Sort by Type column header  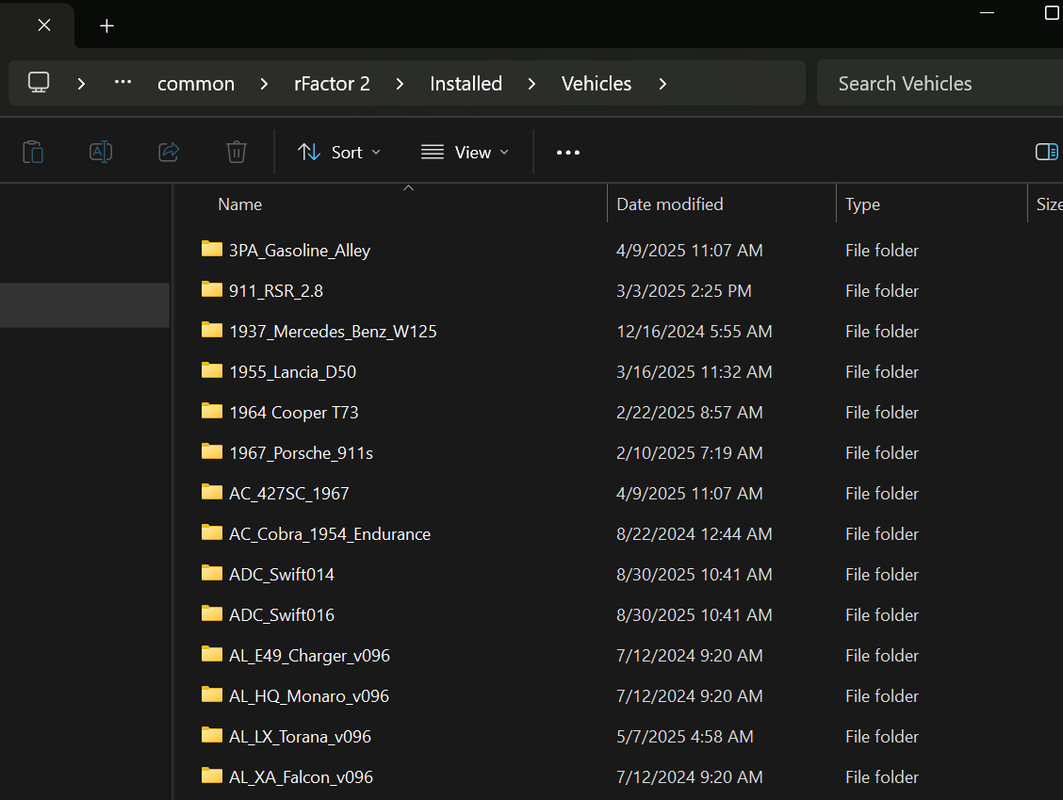[862, 204]
